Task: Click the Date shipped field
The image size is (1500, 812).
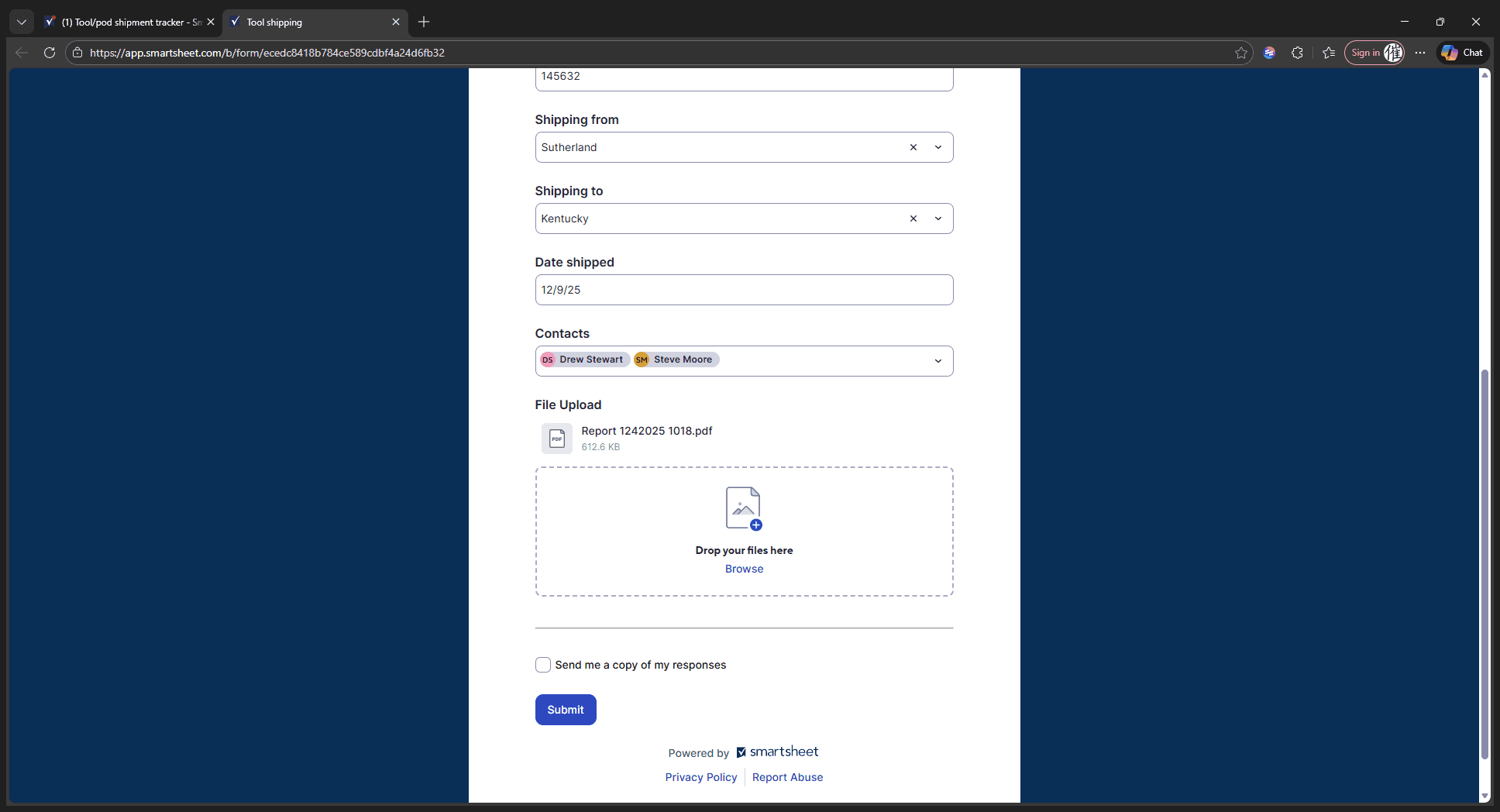Action: tap(744, 290)
